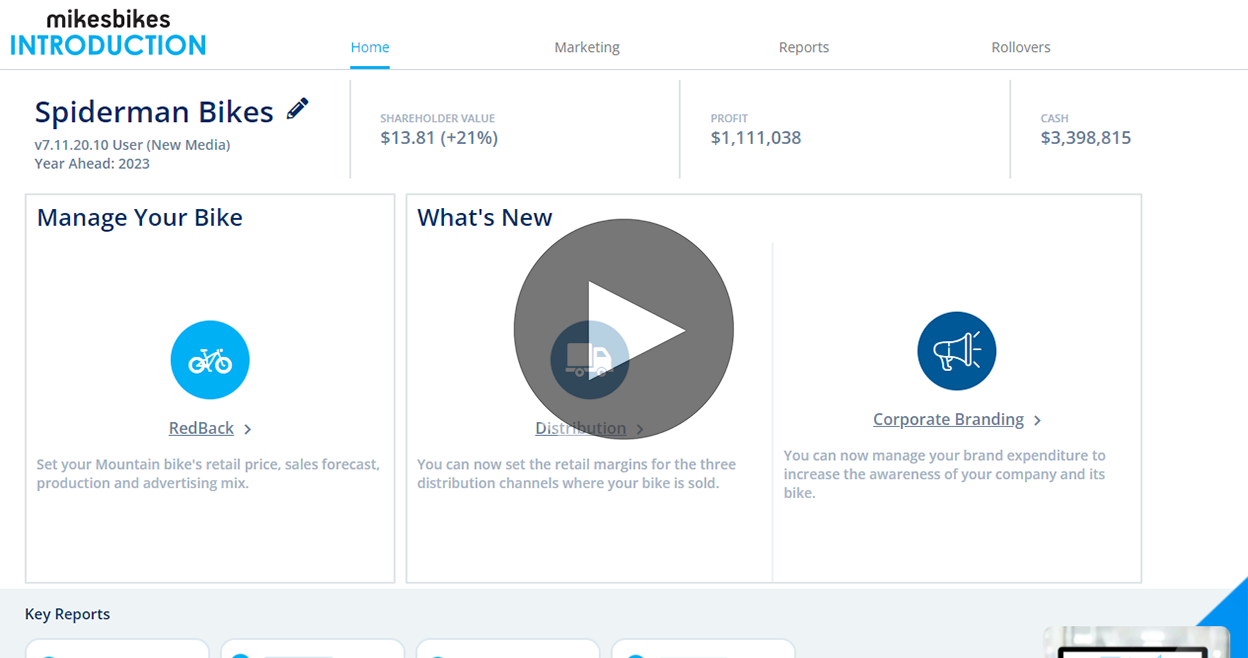Open the Home tab
Screen dimensions: 1248x658
pos(370,47)
